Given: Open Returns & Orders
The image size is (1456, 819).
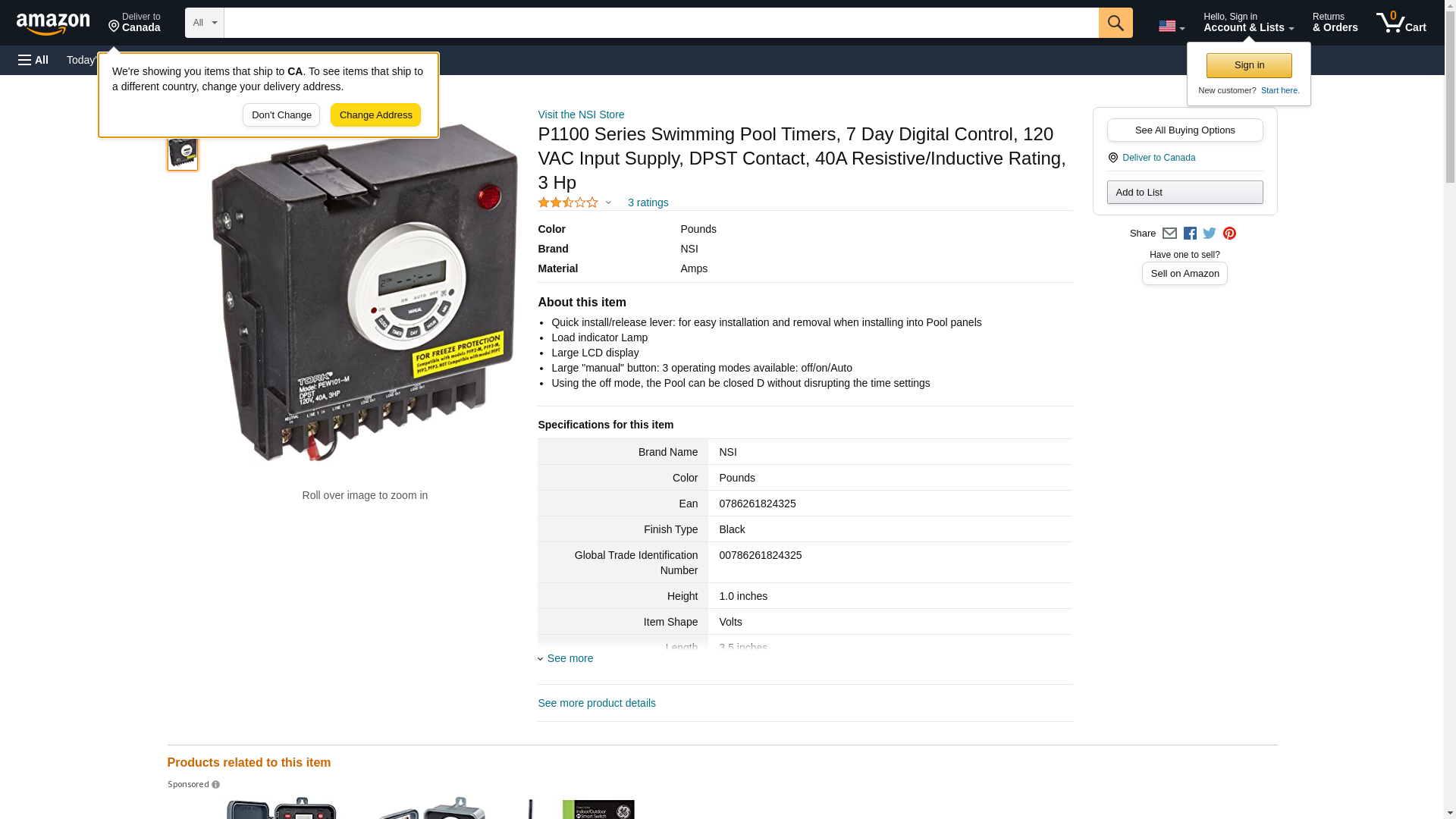Looking at the screenshot, I should pos(1335,23).
